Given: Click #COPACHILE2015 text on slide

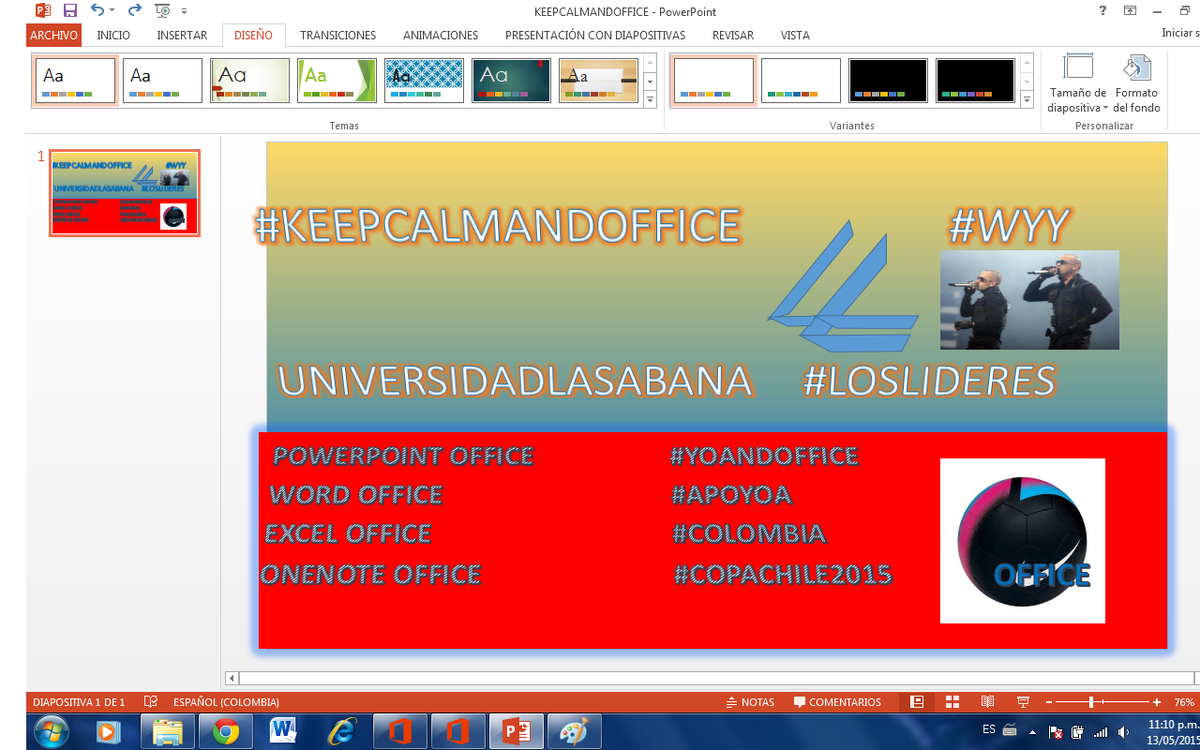Looking at the screenshot, I should pyautogui.click(x=782, y=575).
